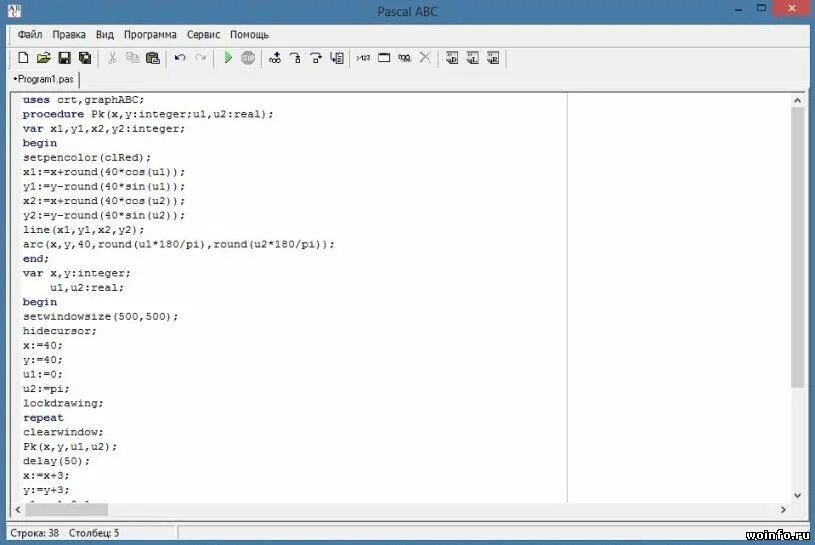Viewport: 815px width, 545px height.
Task: Copy selection using the copy icon
Action: point(133,58)
